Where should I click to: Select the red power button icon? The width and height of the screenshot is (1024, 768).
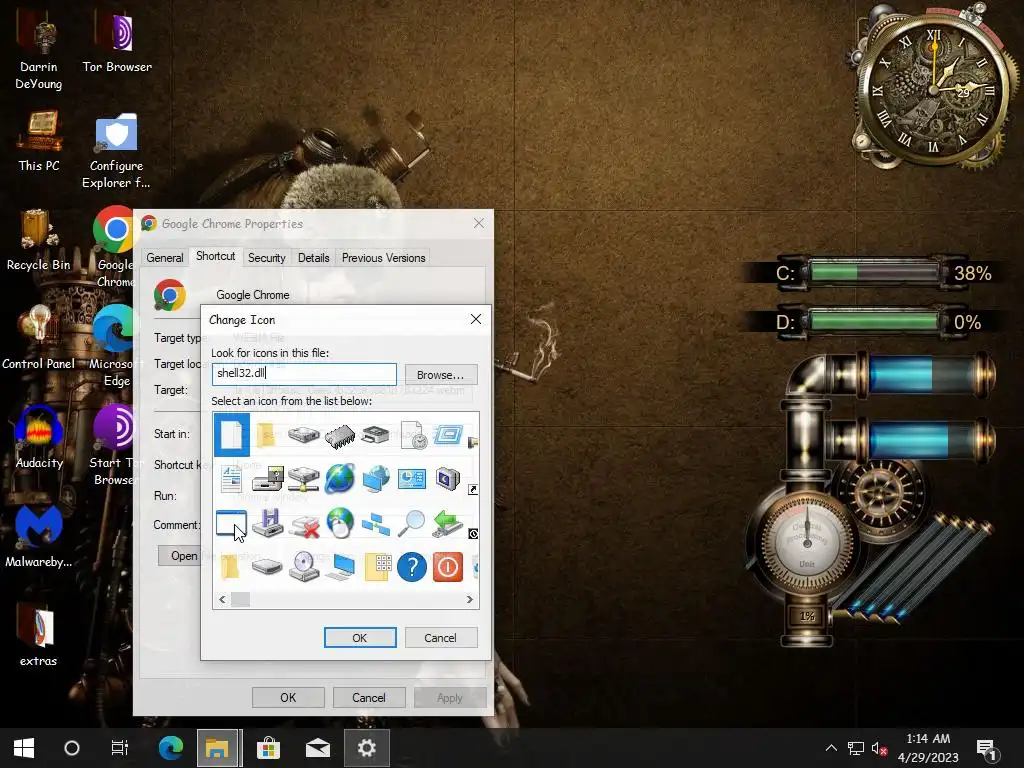click(448, 567)
